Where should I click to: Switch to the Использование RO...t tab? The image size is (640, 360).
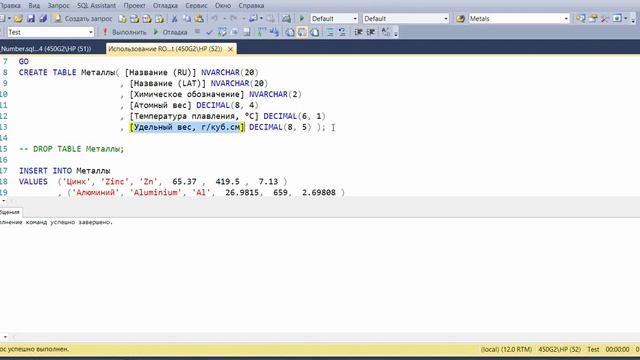click(165, 49)
